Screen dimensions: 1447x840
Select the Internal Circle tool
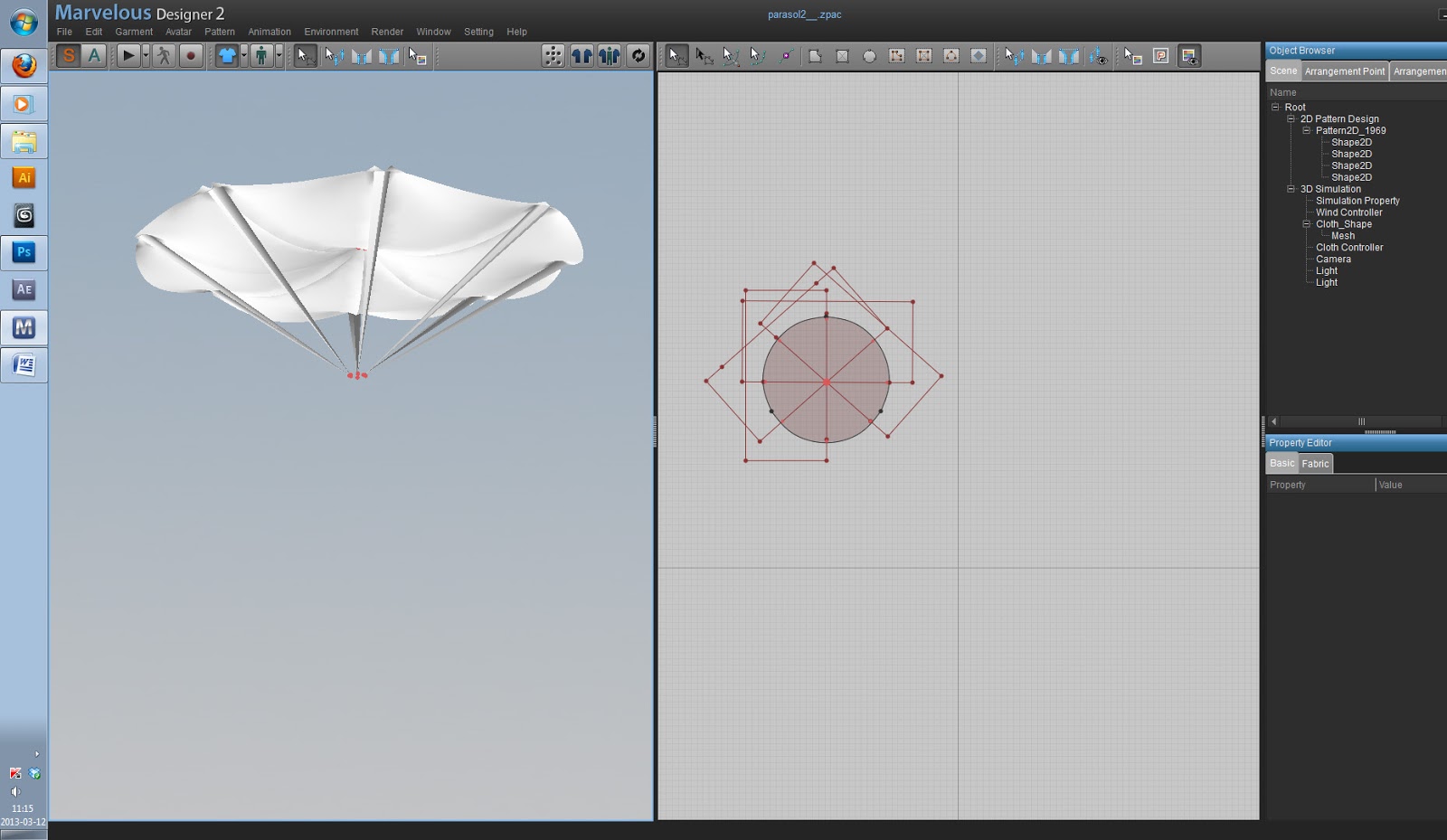pyautogui.click(x=950, y=56)
